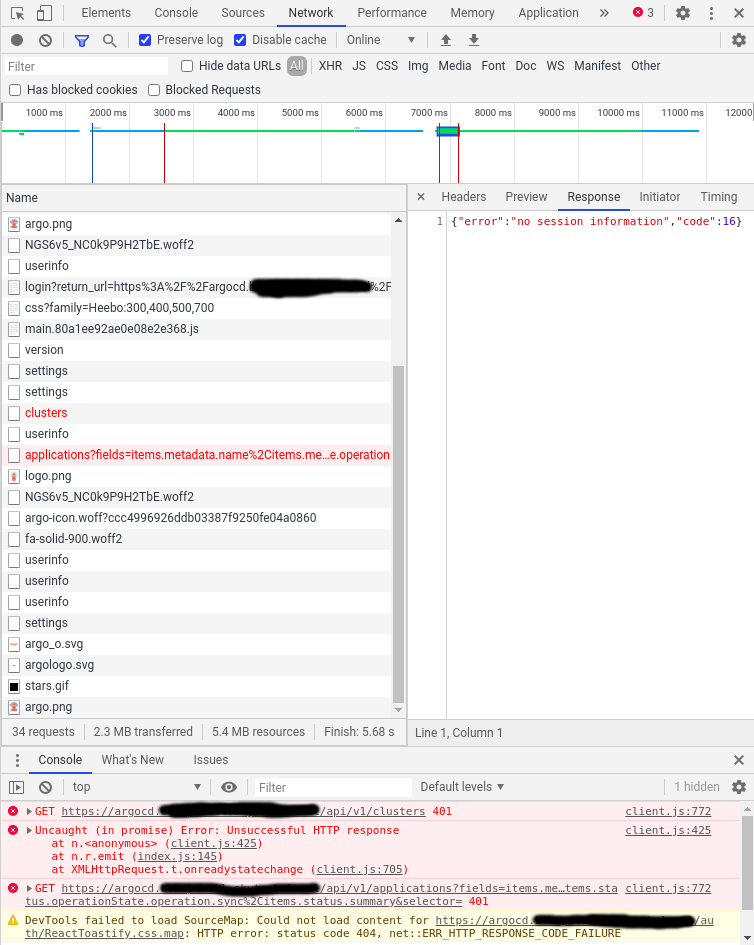Open the Application tab
The height and width of the screenshot is (945, 754).
548,13
